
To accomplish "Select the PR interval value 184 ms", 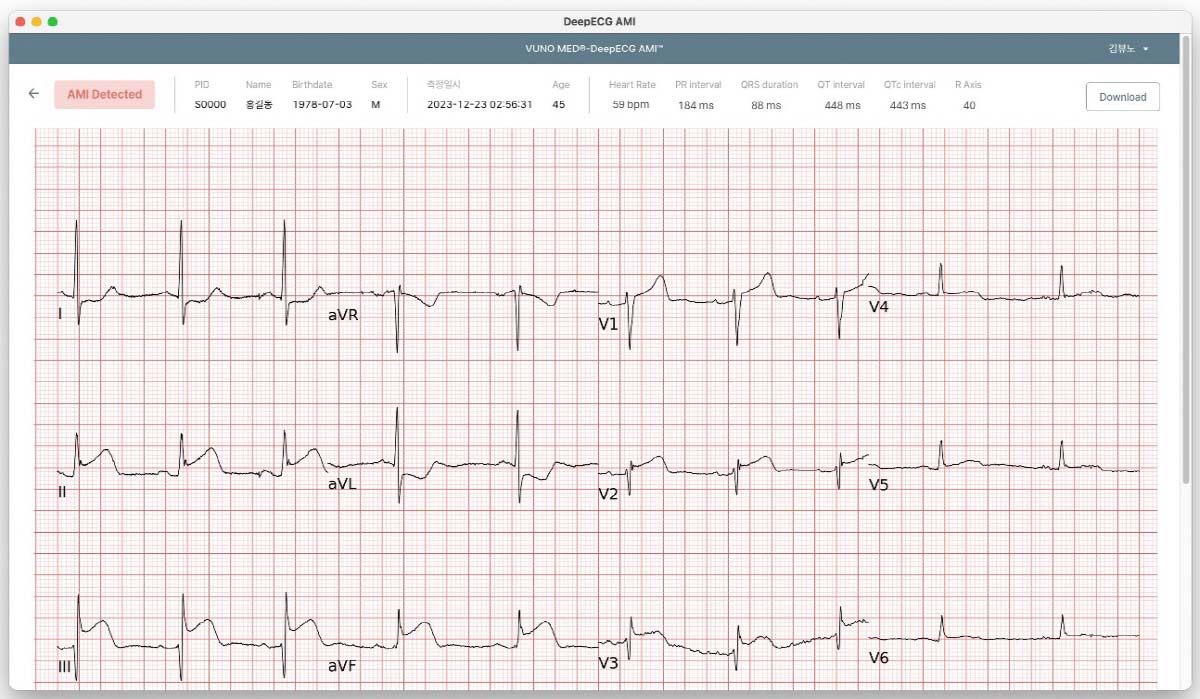I will coord(696,105).
